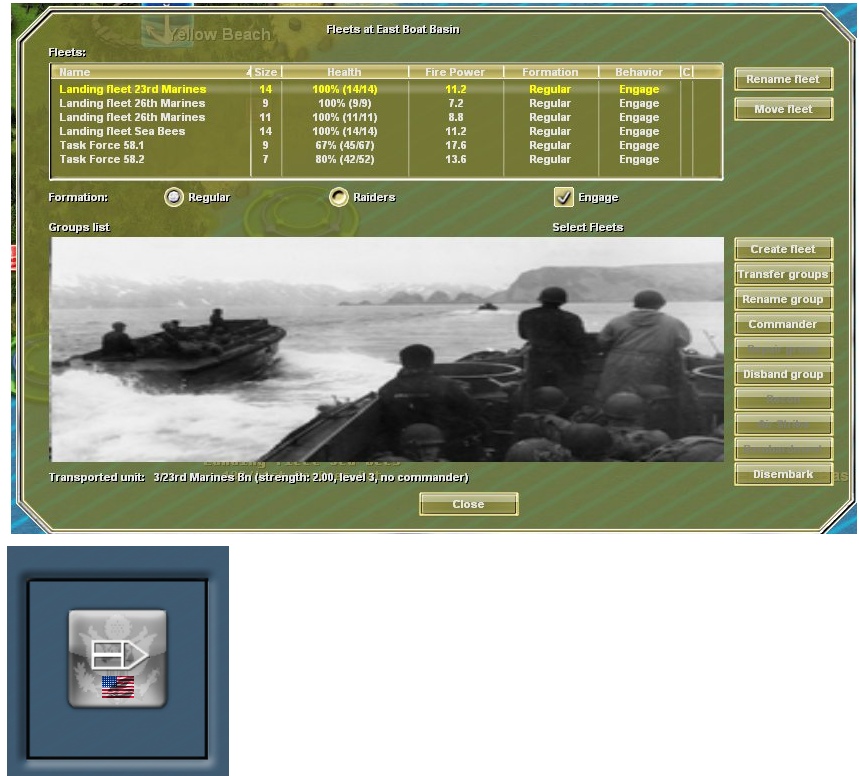This screenshot has height=776, width=859.
Task: Select the Task Force 58.2 fleet
Action: pyautogui.click(x=386, y=159)
